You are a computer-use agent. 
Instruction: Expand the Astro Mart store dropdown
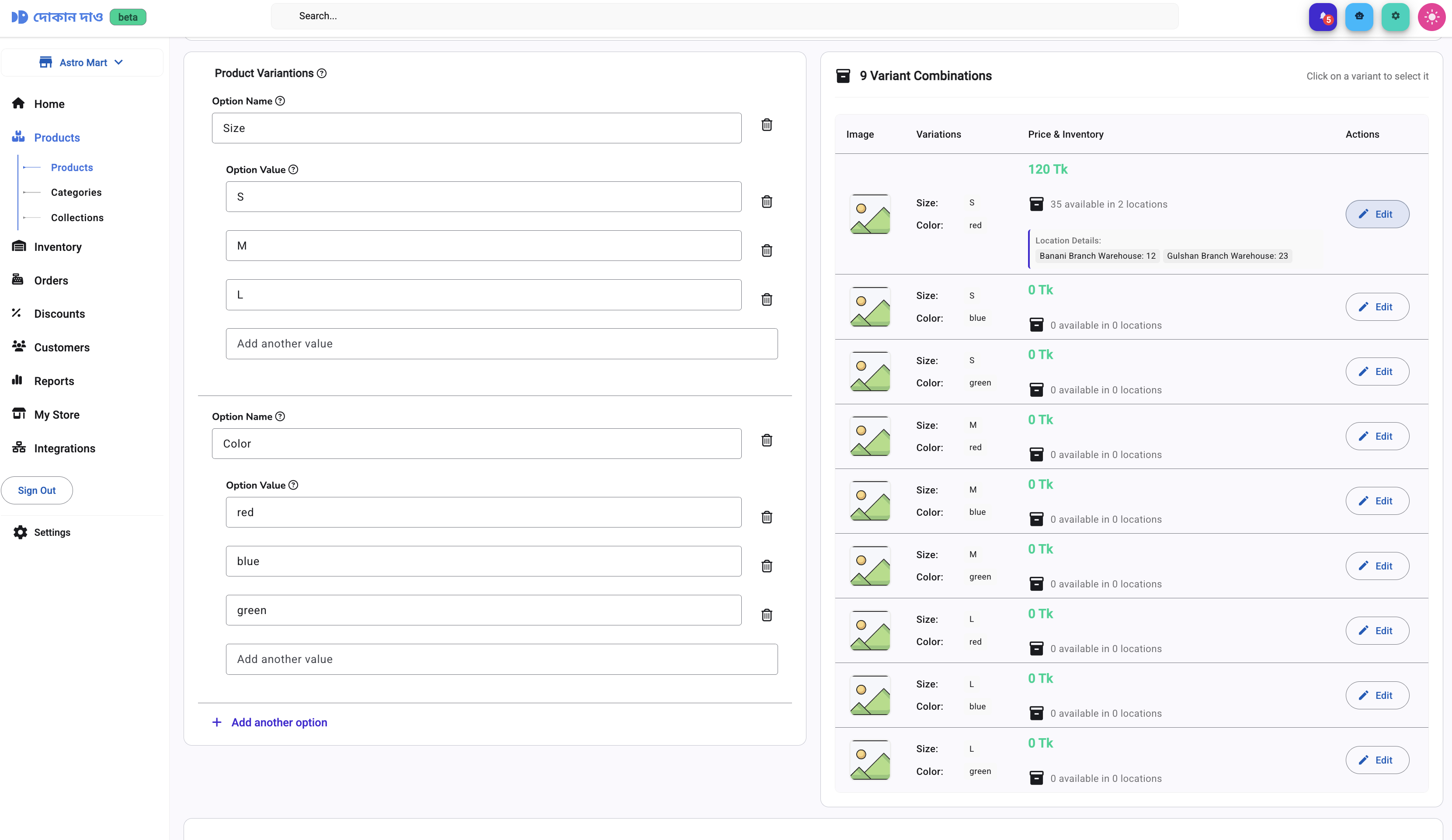[x=82, y=62]
